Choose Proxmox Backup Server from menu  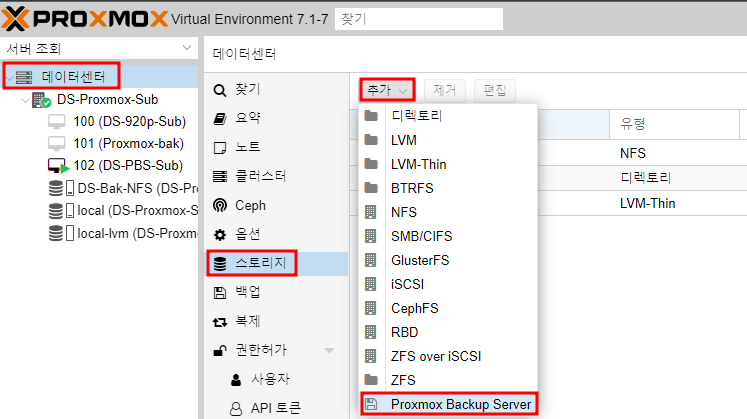pyautogui.click(x=448, y=404)
